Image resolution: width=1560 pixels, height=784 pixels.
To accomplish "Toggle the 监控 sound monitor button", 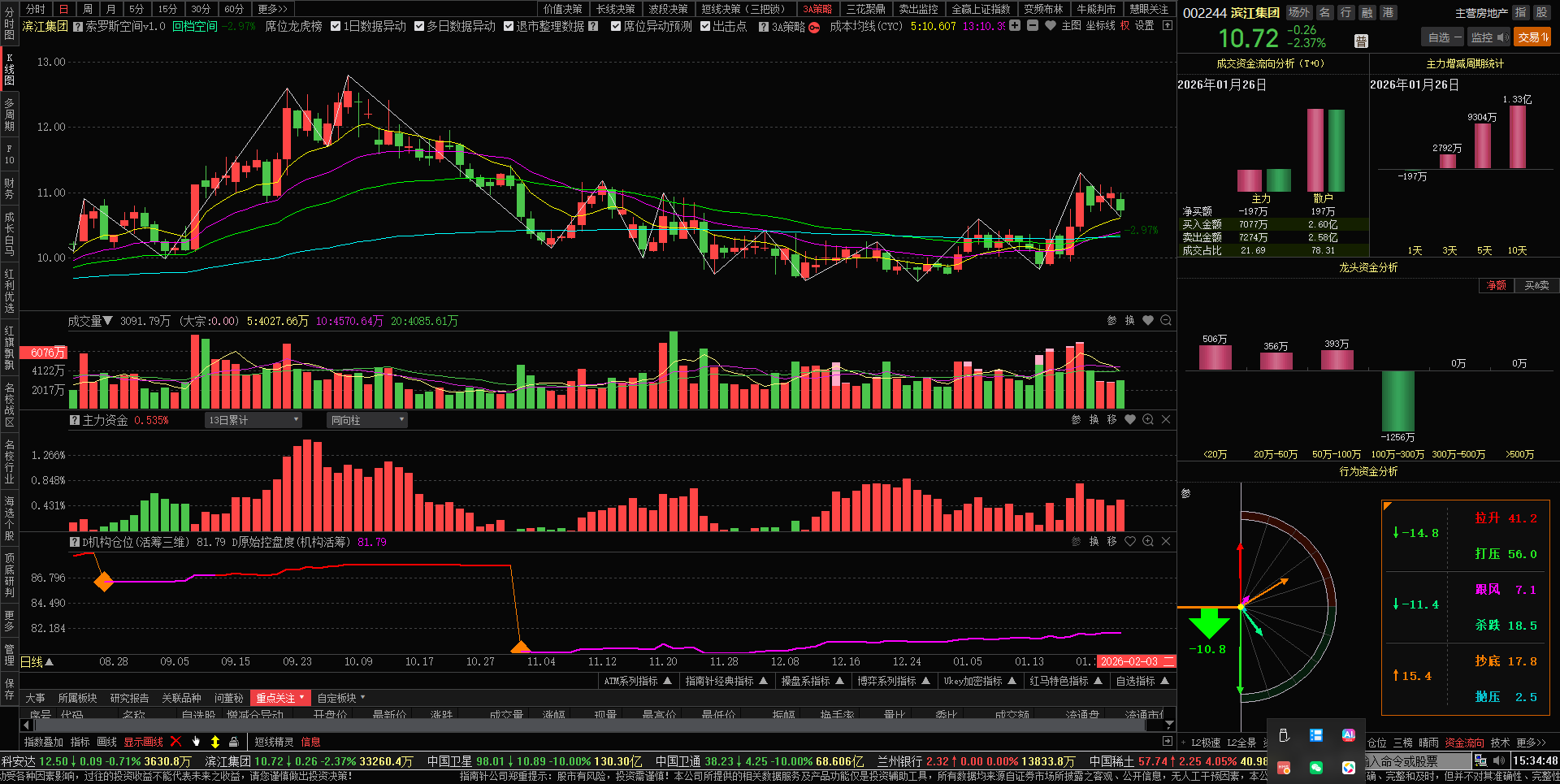I will [x=1489, y=37].
